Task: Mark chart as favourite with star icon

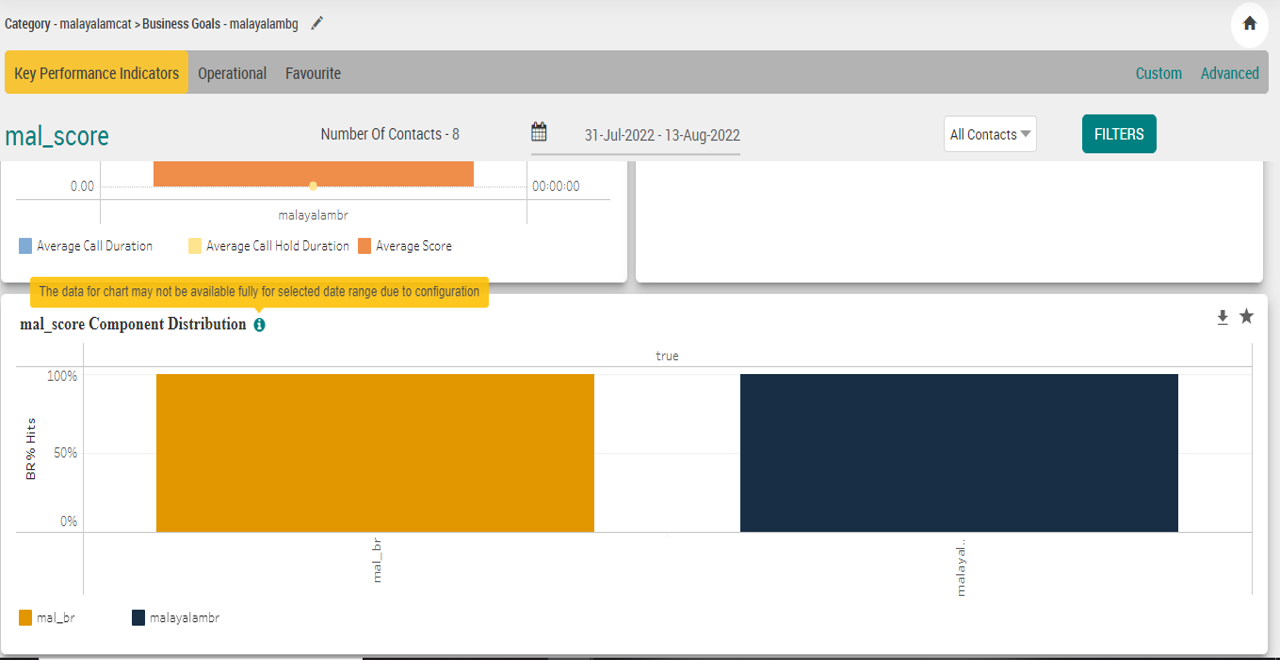Action: click(1246, 317)
